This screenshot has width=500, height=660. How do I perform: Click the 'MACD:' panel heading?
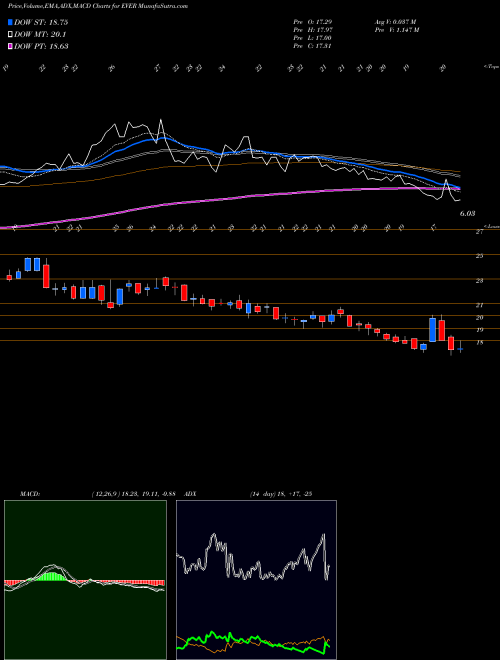[30, 494]
